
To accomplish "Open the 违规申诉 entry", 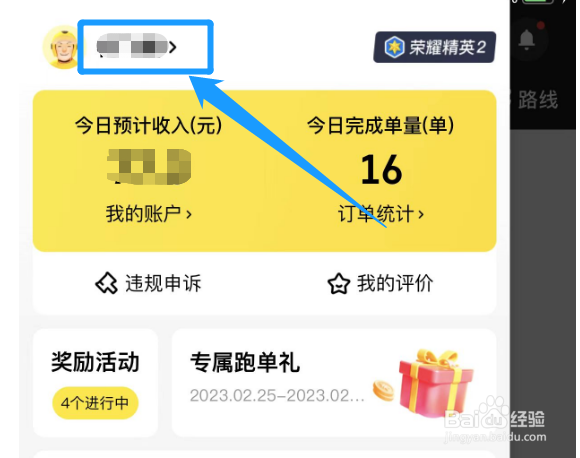I will 148,284.
